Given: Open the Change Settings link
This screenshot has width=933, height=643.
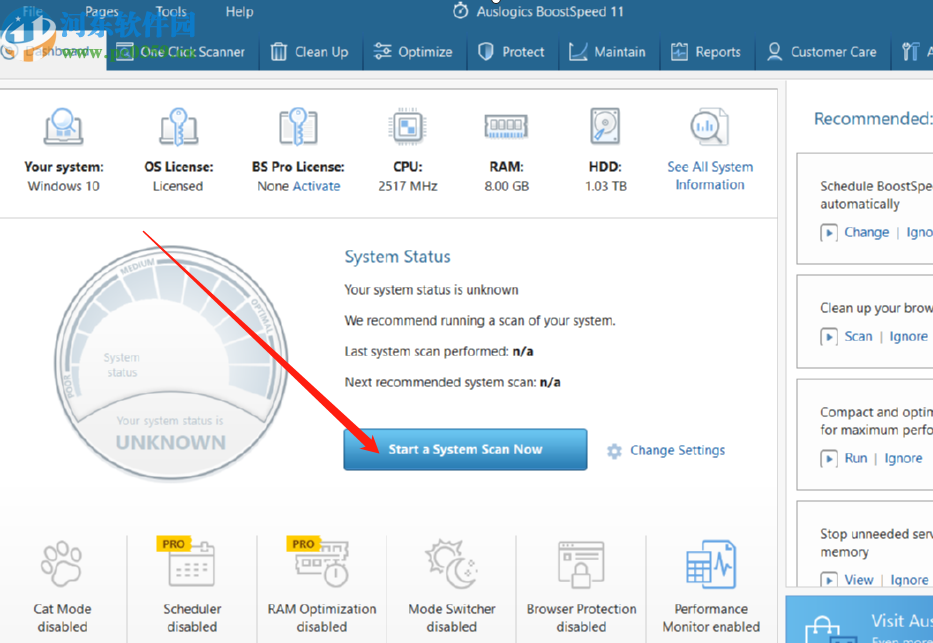Looking at the screenshot, I should (x=677, y=450).
